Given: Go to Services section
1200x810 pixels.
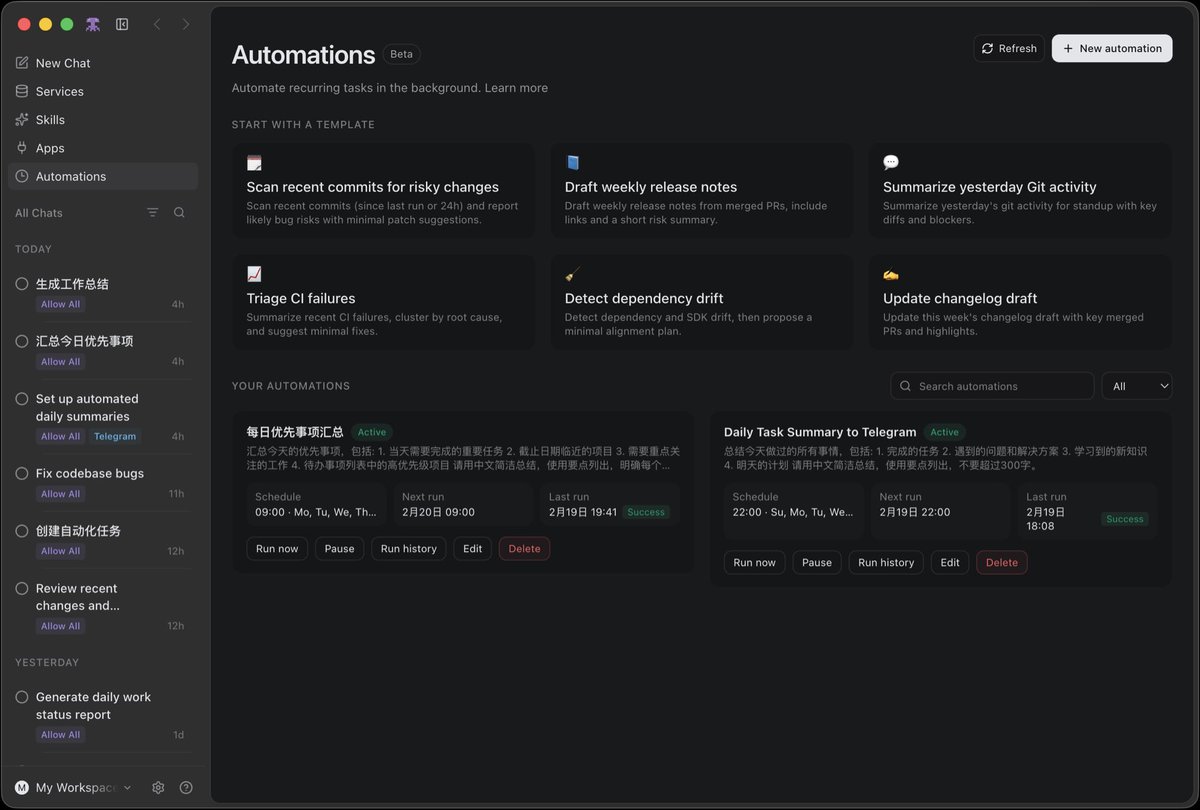Looking at the screenshot, I should [x=103, y=91].
